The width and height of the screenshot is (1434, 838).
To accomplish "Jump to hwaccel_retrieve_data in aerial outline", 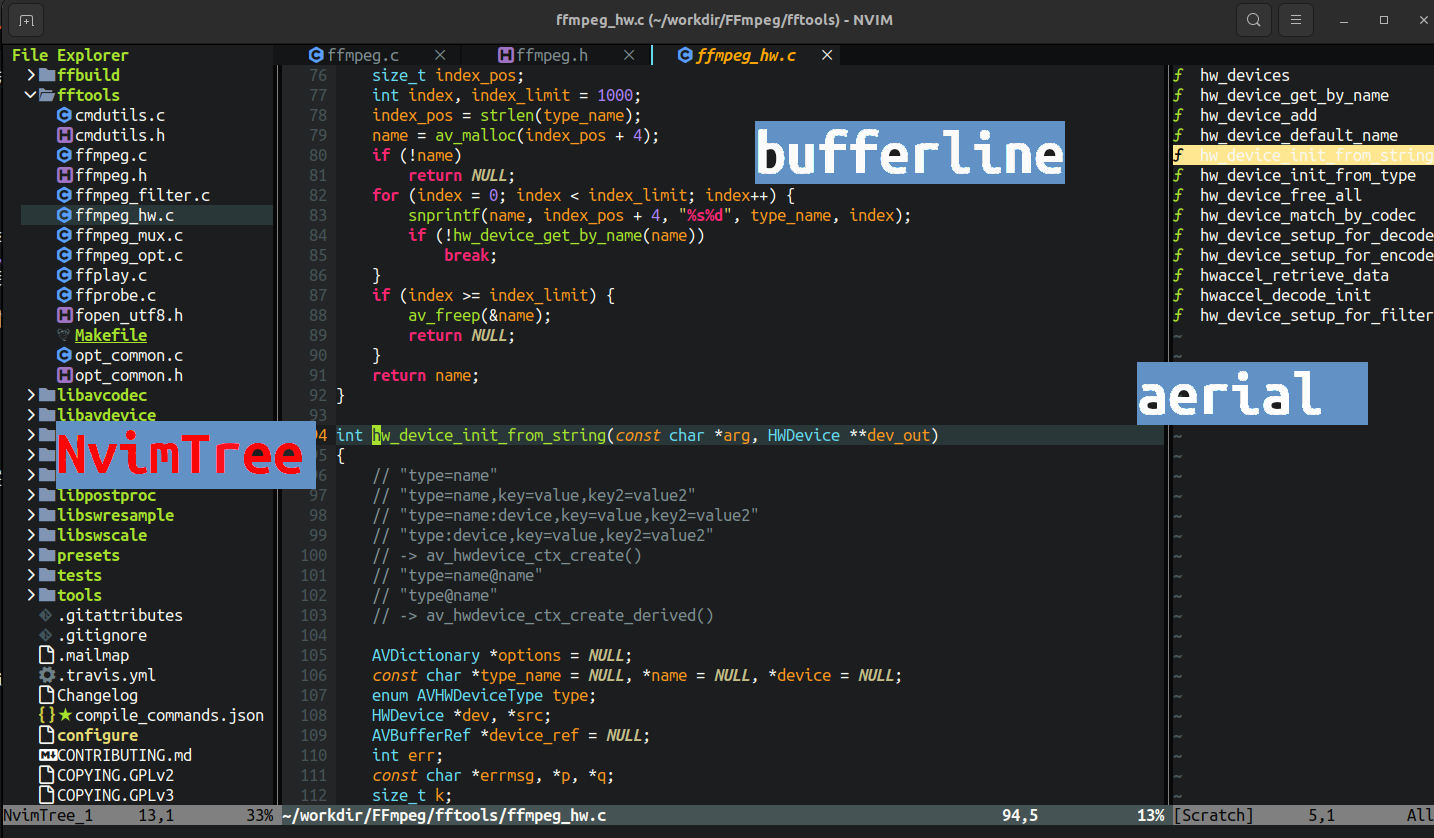I will 1294,275.
